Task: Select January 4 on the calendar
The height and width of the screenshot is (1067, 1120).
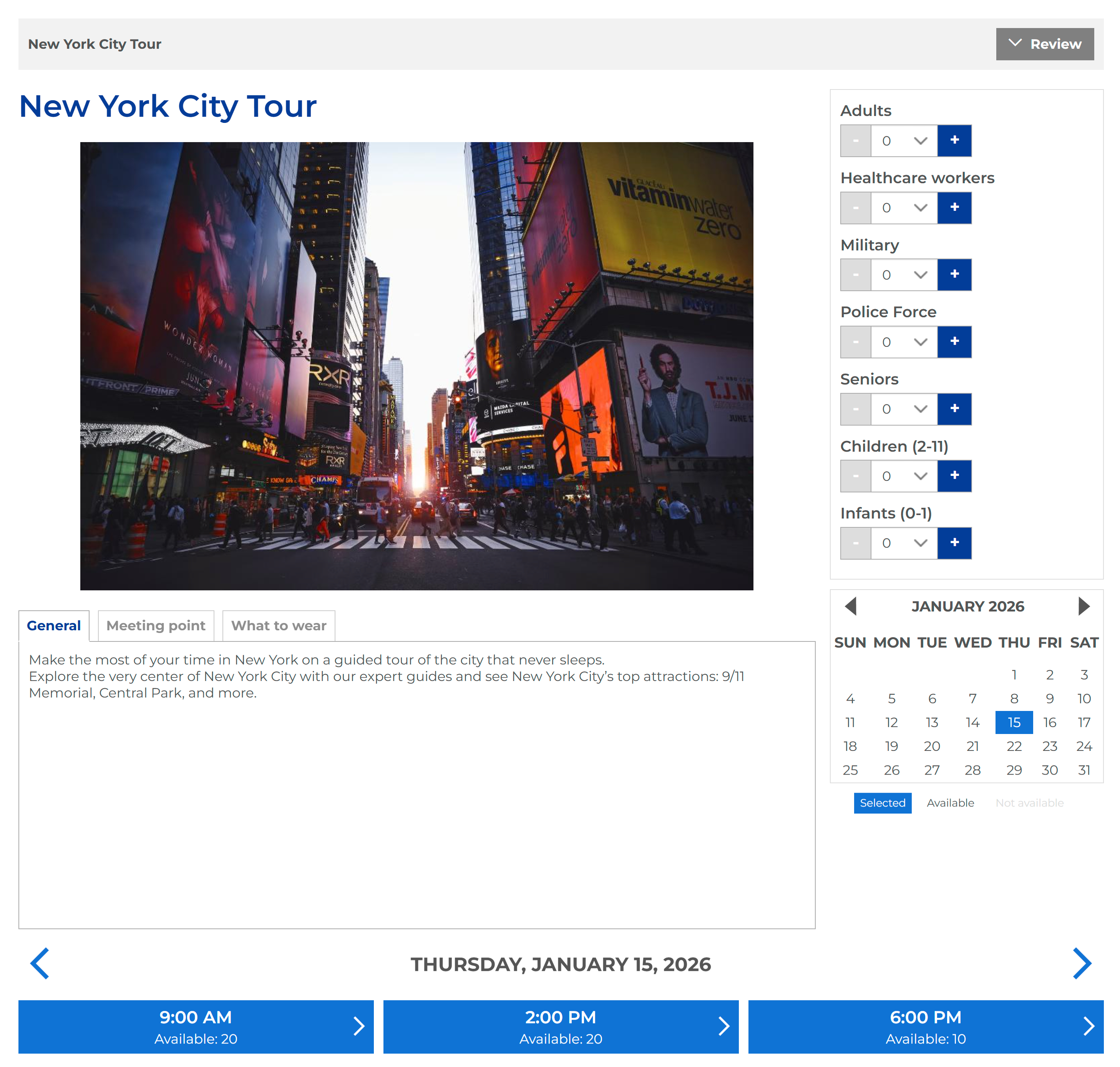Action: tap(850, 698)
